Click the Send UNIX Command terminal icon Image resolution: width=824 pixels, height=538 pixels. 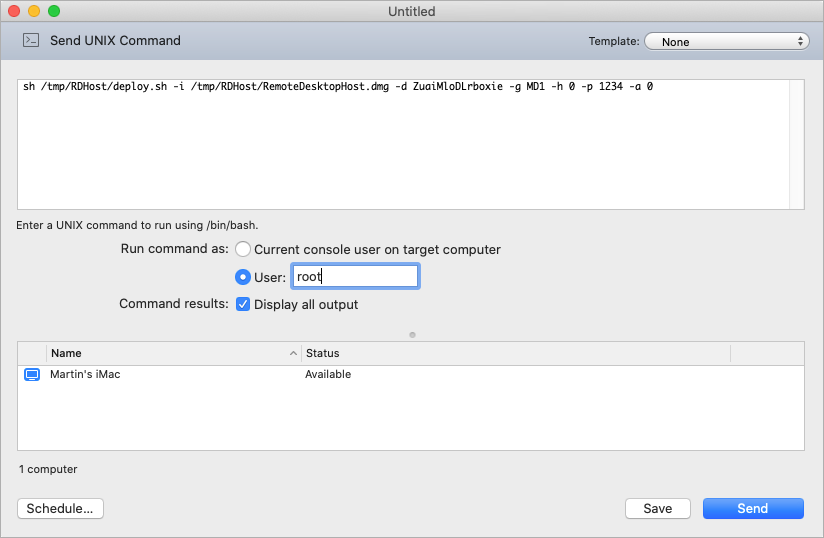[x=31, y=41]
